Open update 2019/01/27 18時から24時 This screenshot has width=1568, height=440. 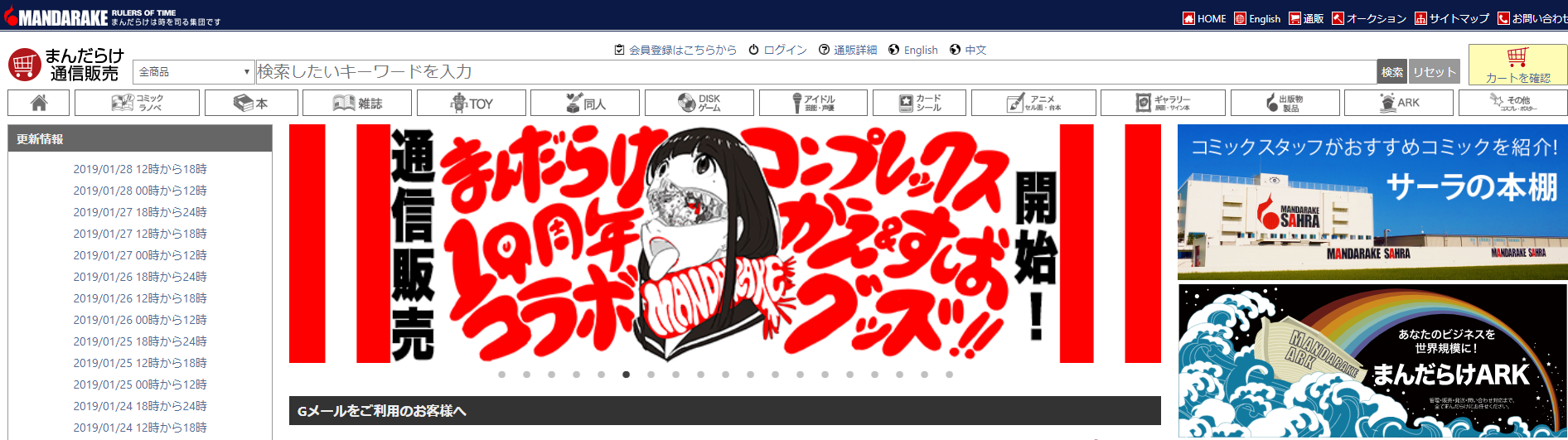click(140, 212)
